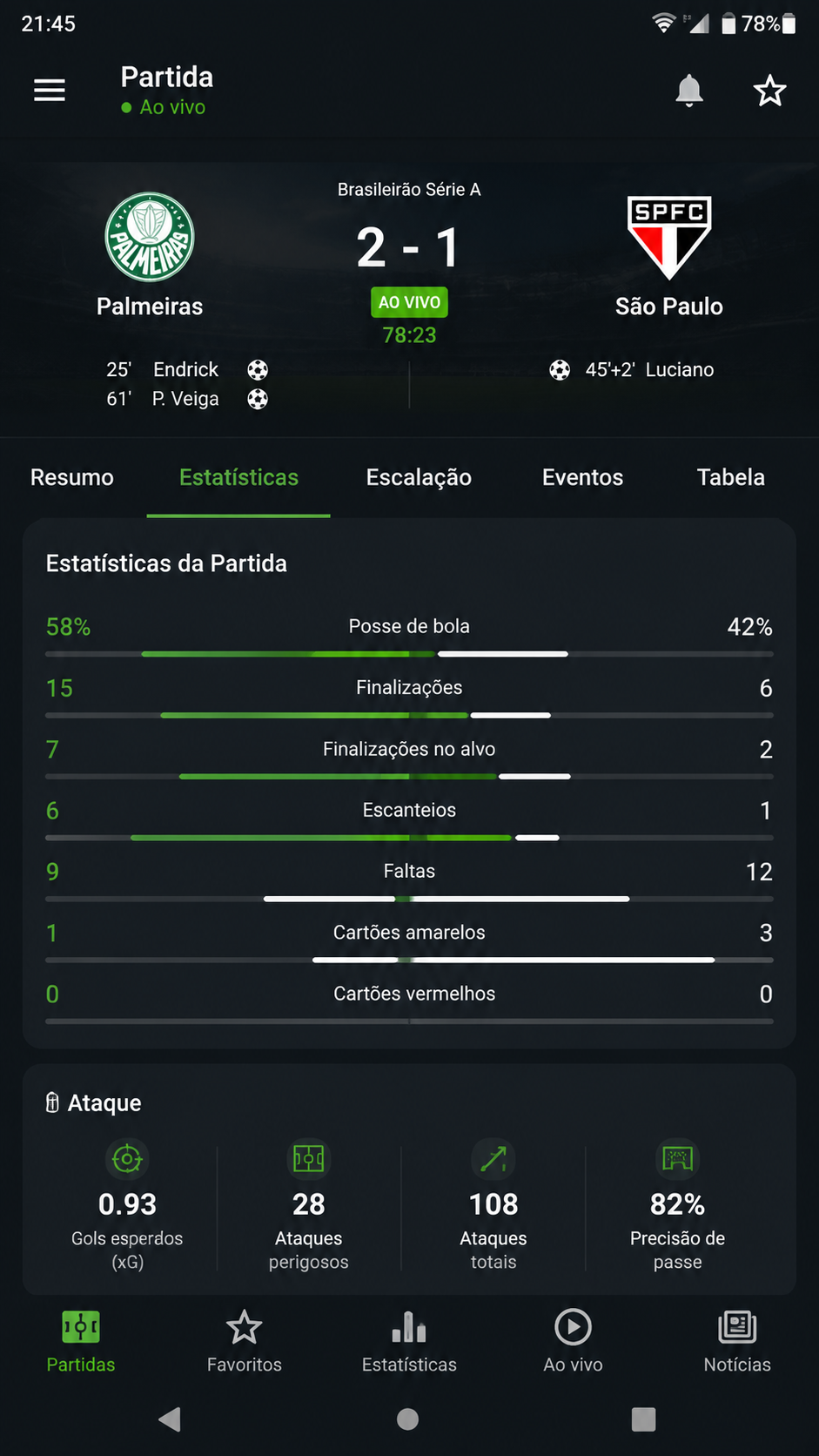819x1456 pixels.
Task: Open the Partidas bottom navigation icon
Action: click(x=81, y=1327)
